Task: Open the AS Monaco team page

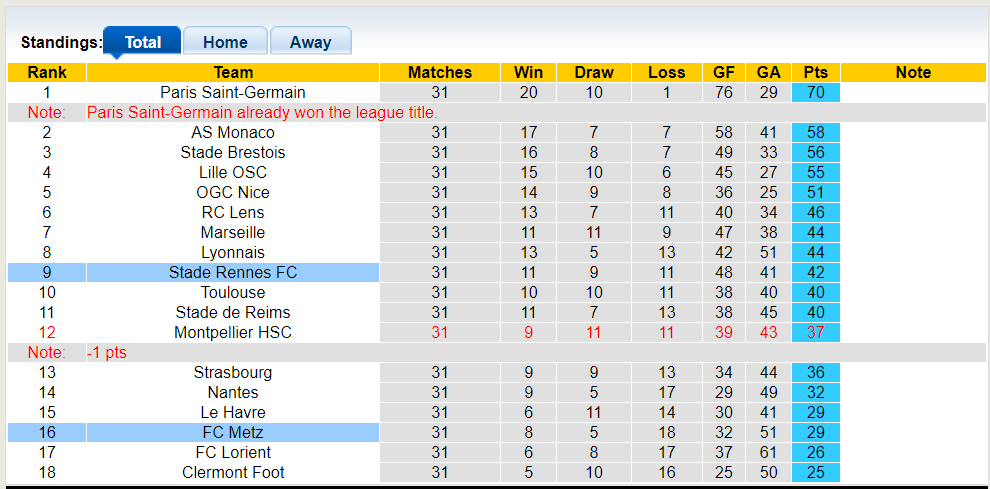Action: coord(233,132)
